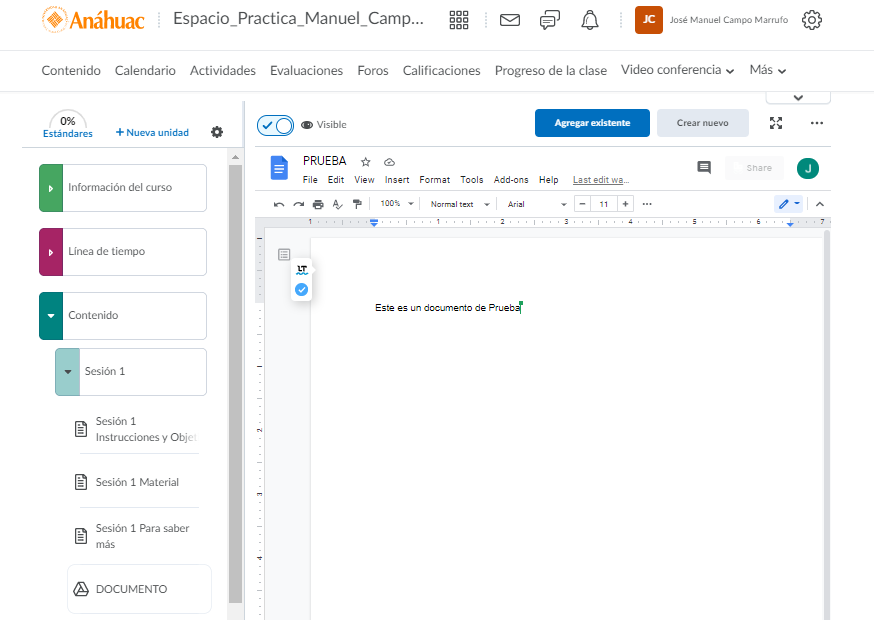Viewport: 874px width, 620px height.
Task: Open the Arial font dropdown
Action: 535,204
